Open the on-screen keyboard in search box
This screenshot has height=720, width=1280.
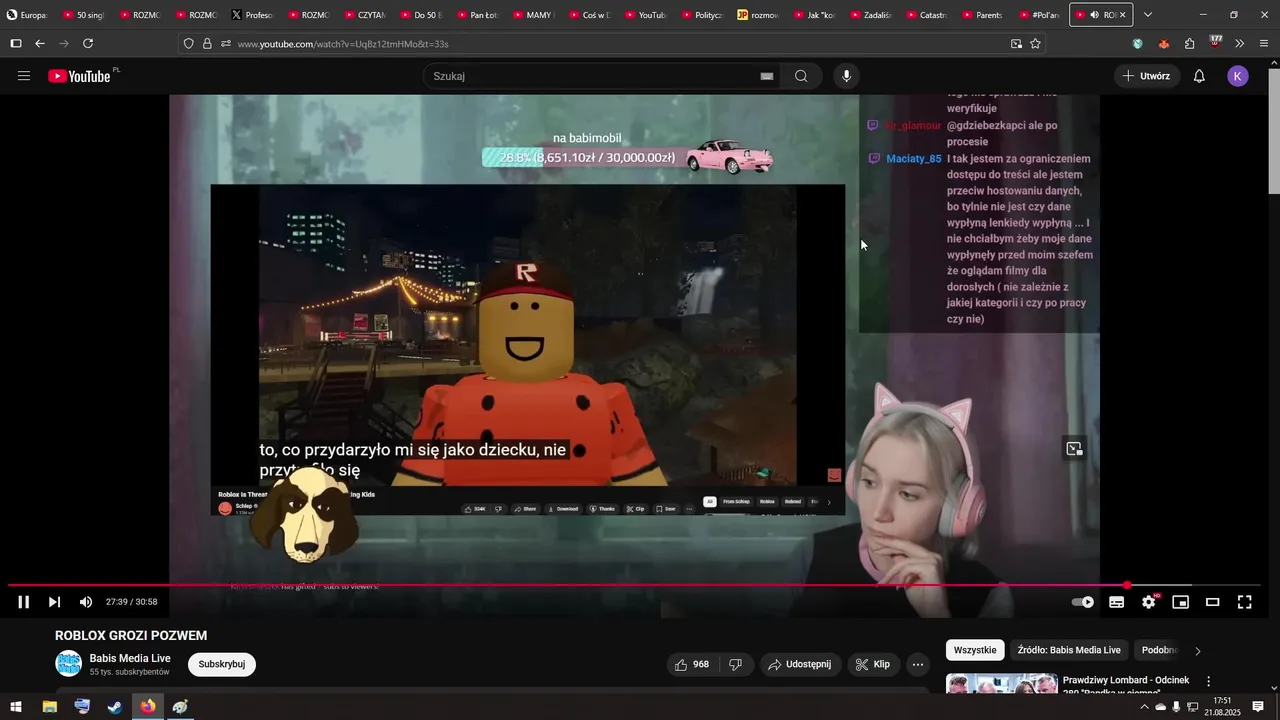767,76
